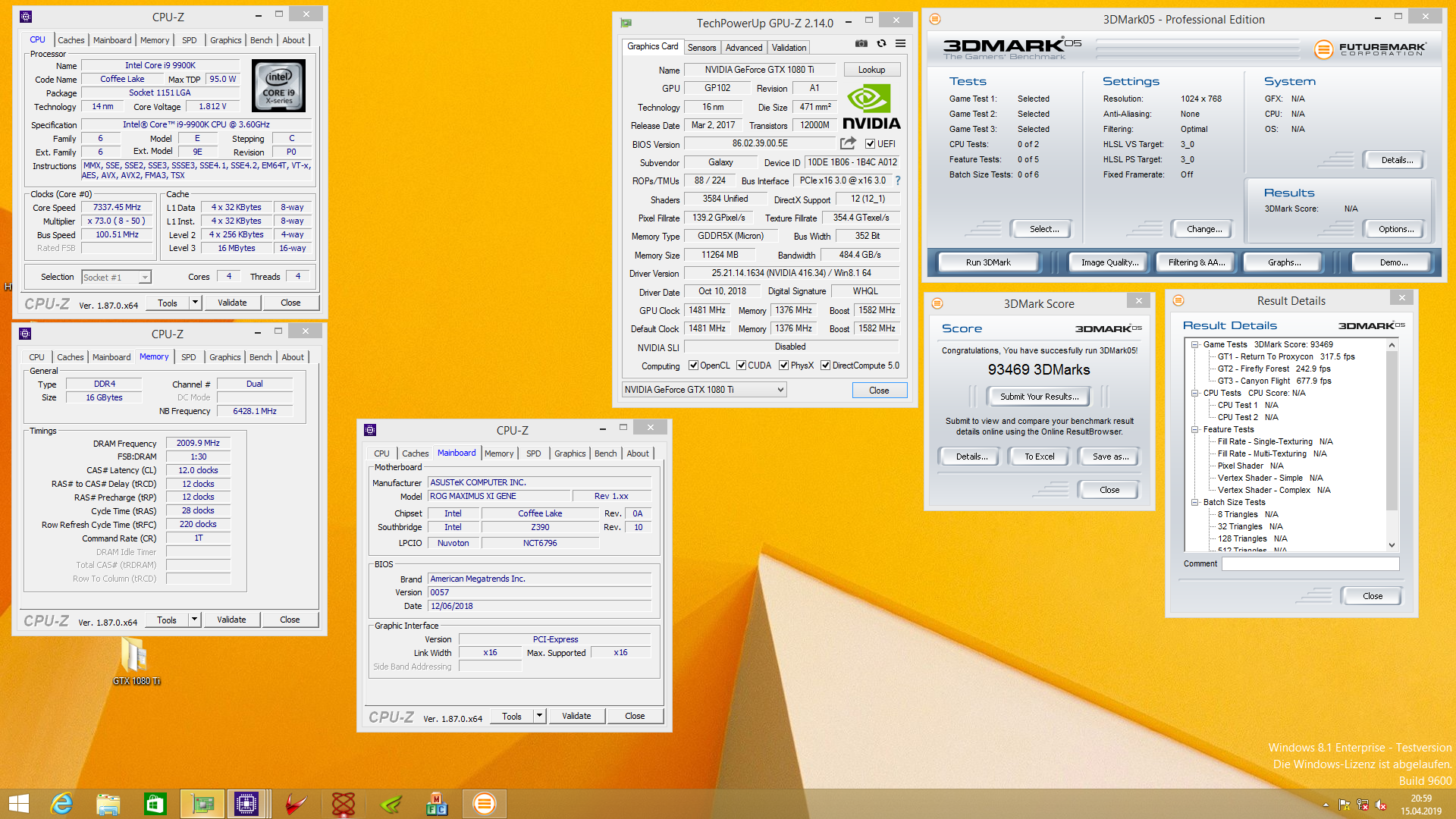Screen dimensions: 1456x819
Task: Open the Windows Start button
Action: [x=19, y=804]
